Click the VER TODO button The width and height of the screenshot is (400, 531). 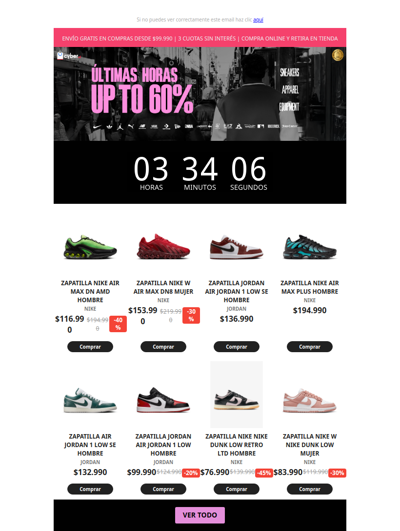(x=200, y=515)
